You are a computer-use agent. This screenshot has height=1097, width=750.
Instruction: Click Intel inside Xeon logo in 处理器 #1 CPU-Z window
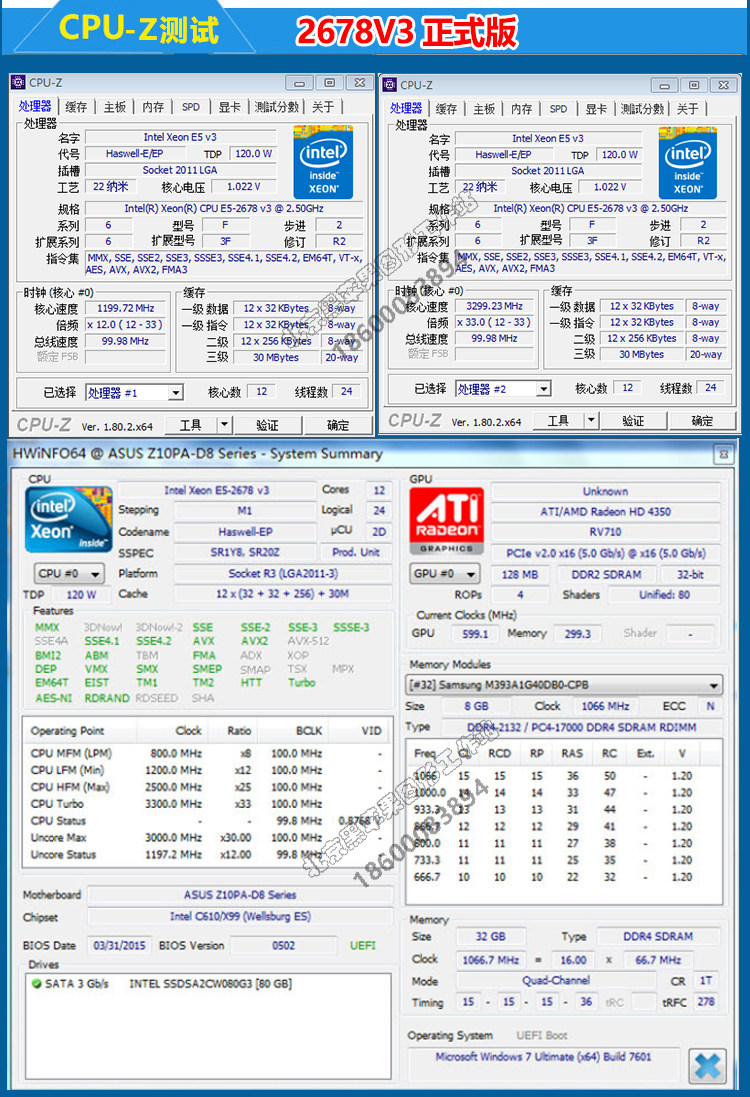[x=323, y=162]
